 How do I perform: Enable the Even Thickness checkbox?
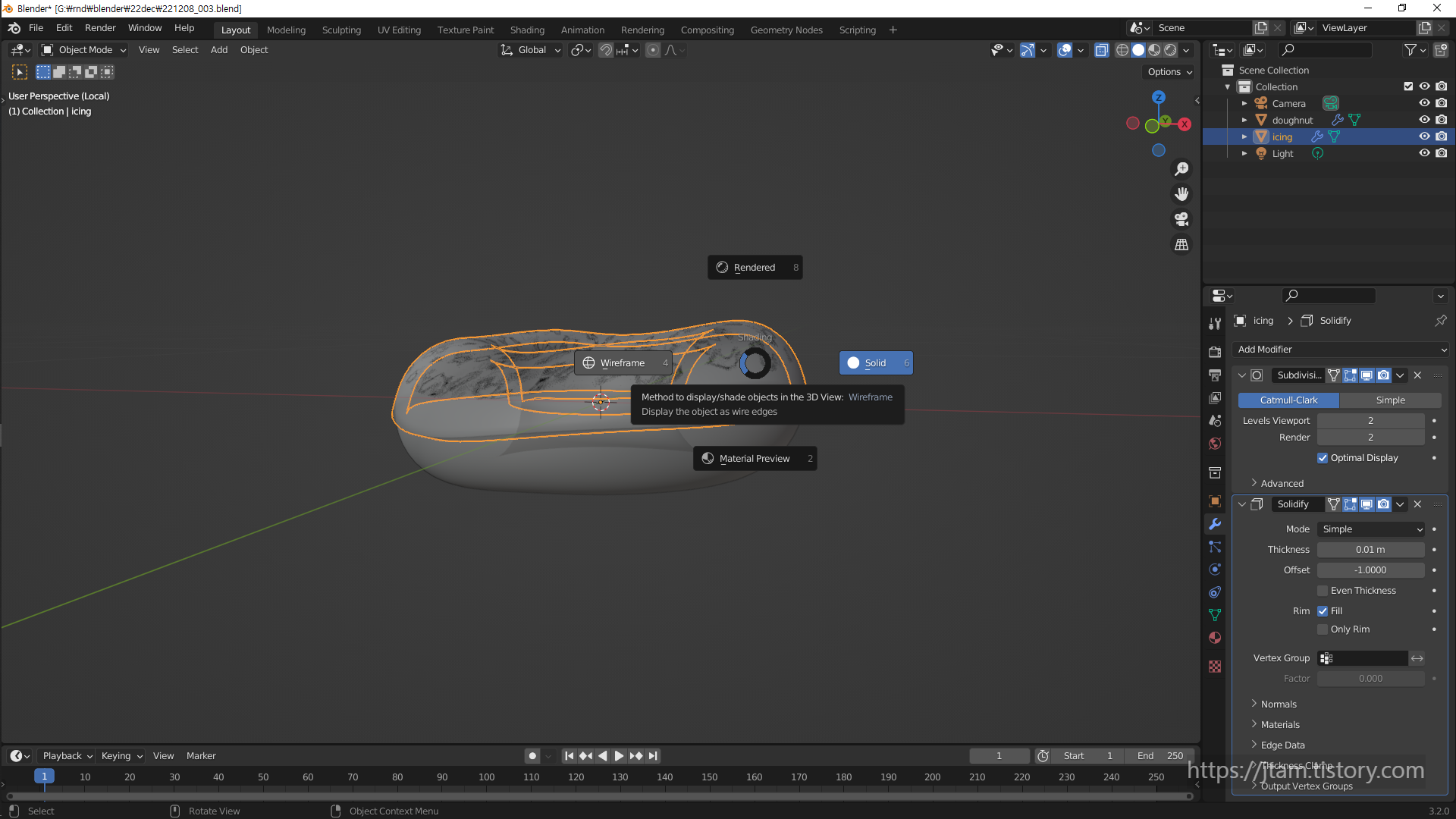point(1323,591)
